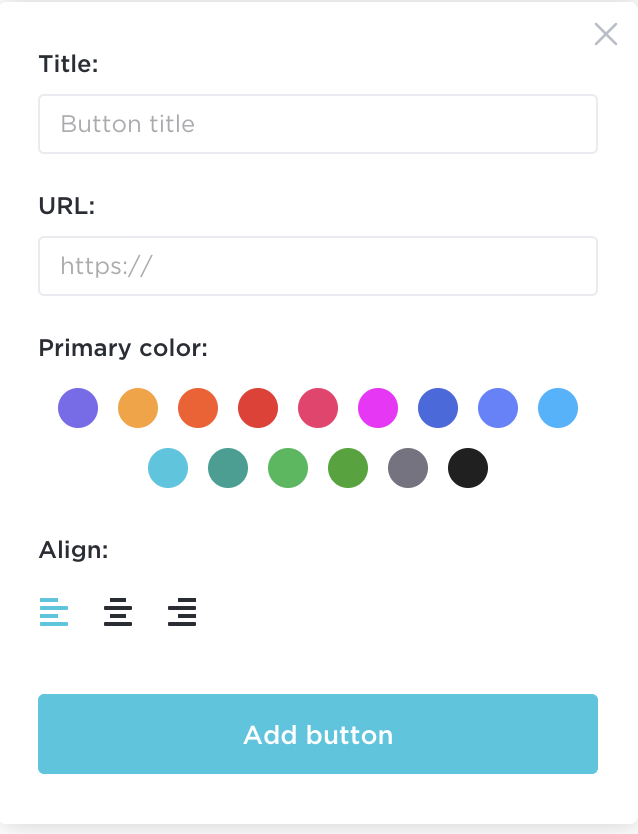Viewport: 638px width, 834px height.
Task: Select the dark blue color swatch
Action: (438, 408)
